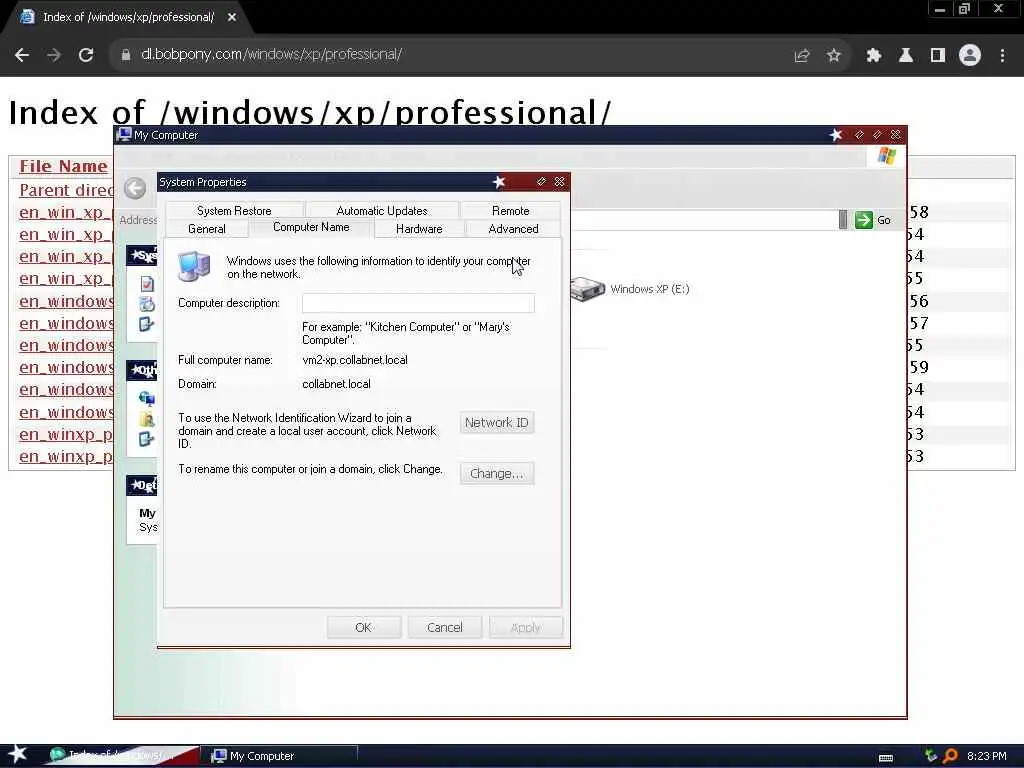Switch to the Hardware tab
The width and height of the screenshot is (1024, 768).
click(x=419, y=229)
